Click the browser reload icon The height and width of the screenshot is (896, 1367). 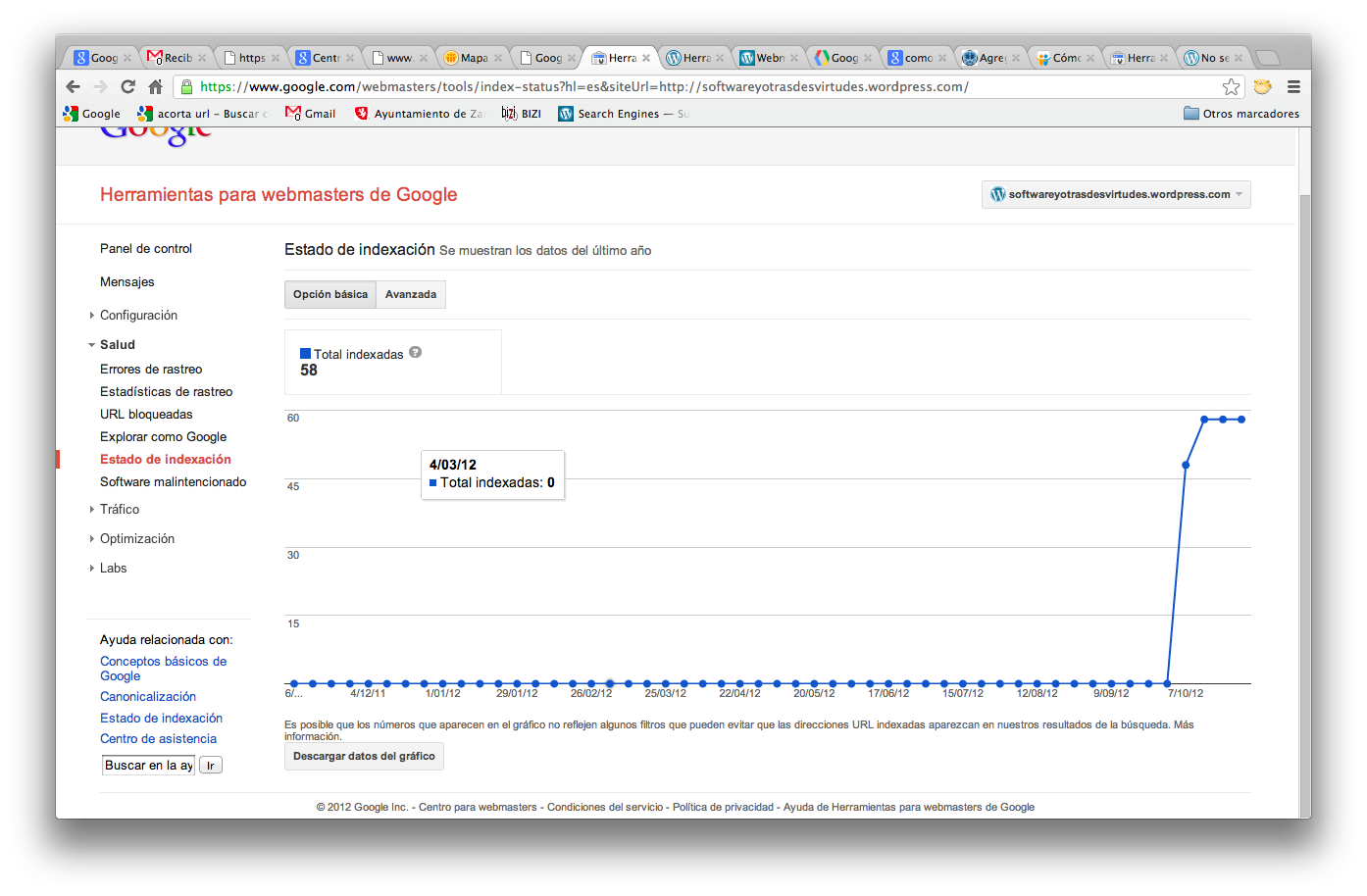(x=127, y=87)
